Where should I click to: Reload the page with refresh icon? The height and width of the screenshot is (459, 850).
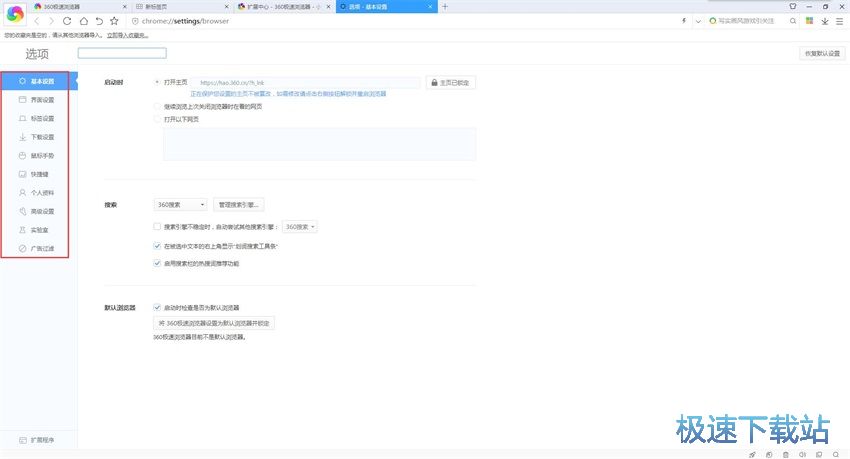(x=67, y=21)
